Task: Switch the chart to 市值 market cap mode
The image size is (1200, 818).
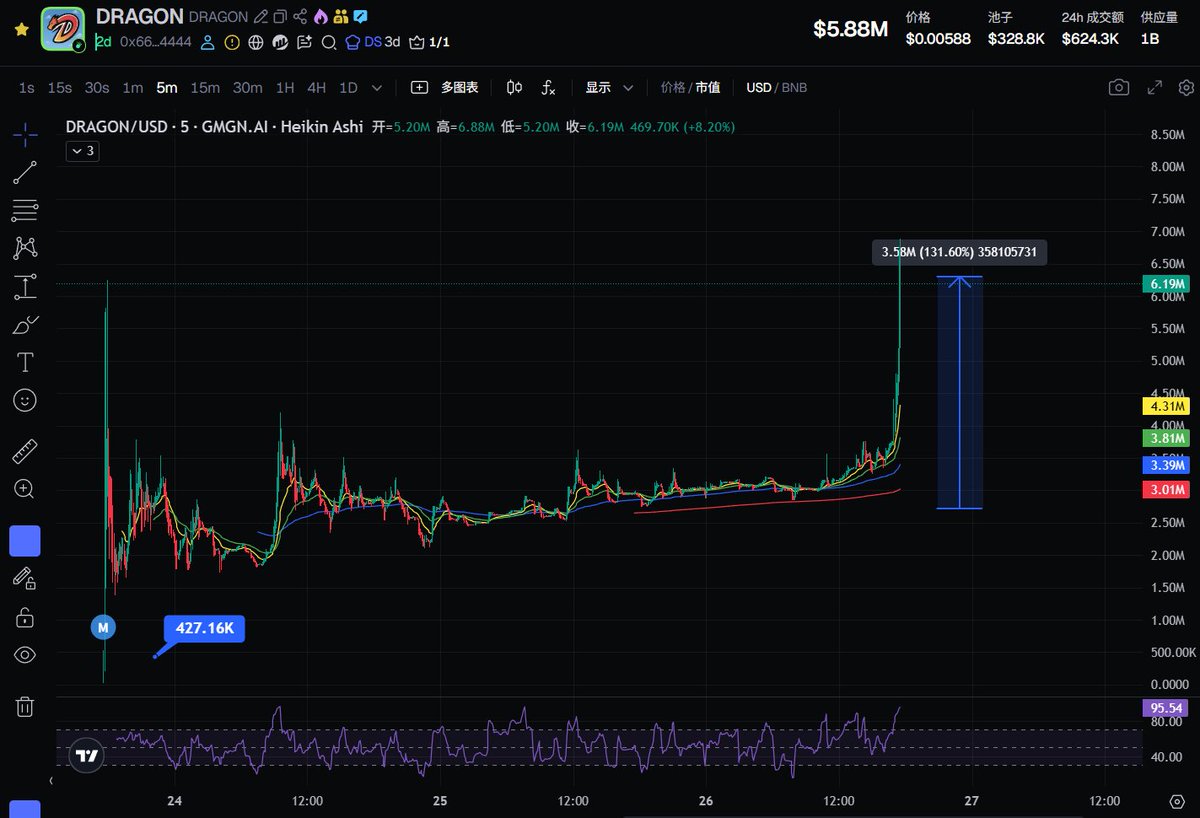Action: pyautogui.click(x=707, y=87)
